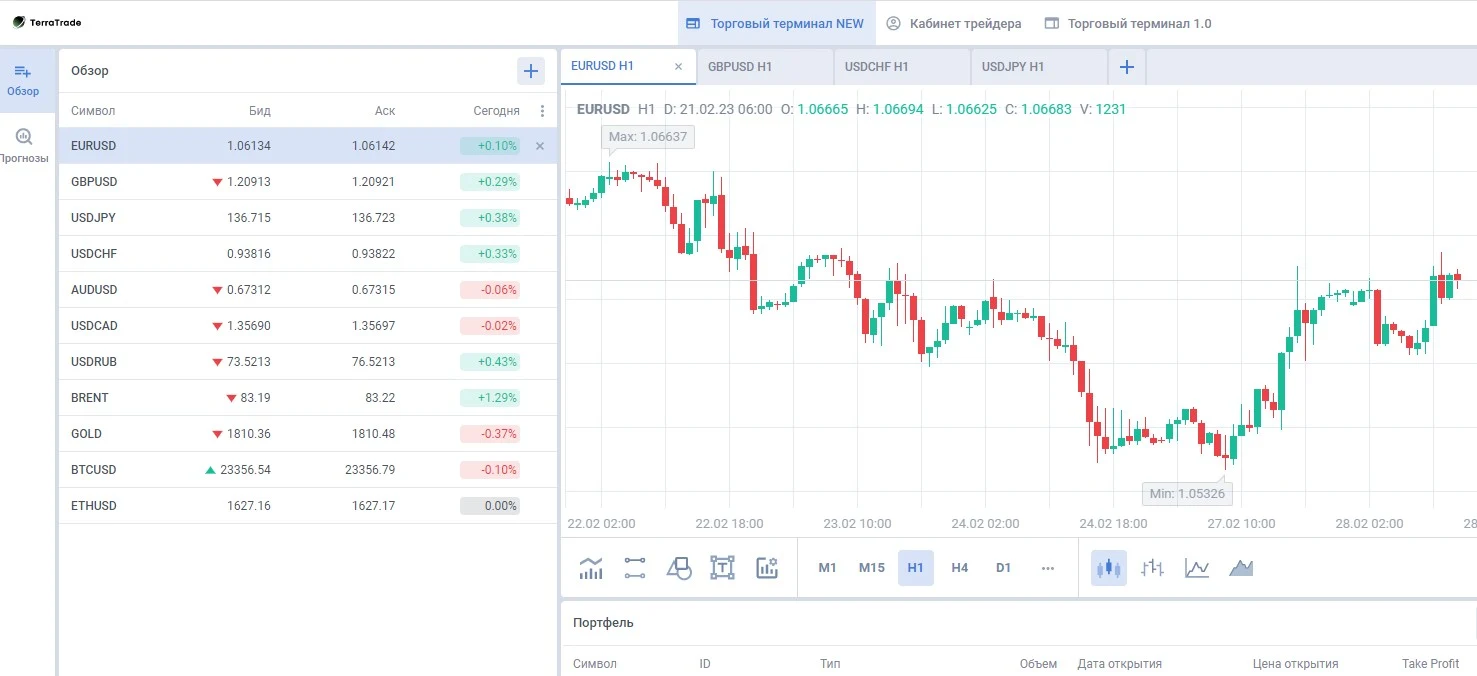The height and width of the screenshot is (676, 1477).
Task: Select the GOLD symbol row
Action: (308, 434)
